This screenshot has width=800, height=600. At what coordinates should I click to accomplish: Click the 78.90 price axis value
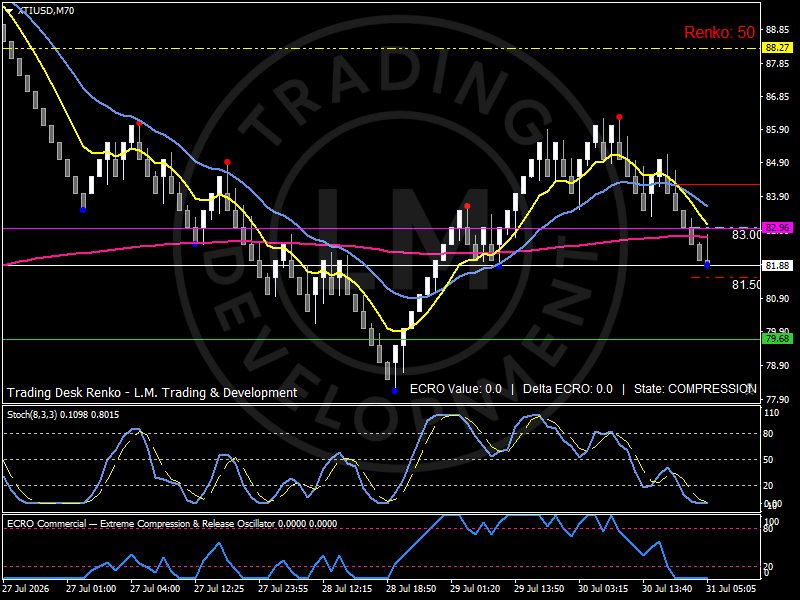click(777, 365)
